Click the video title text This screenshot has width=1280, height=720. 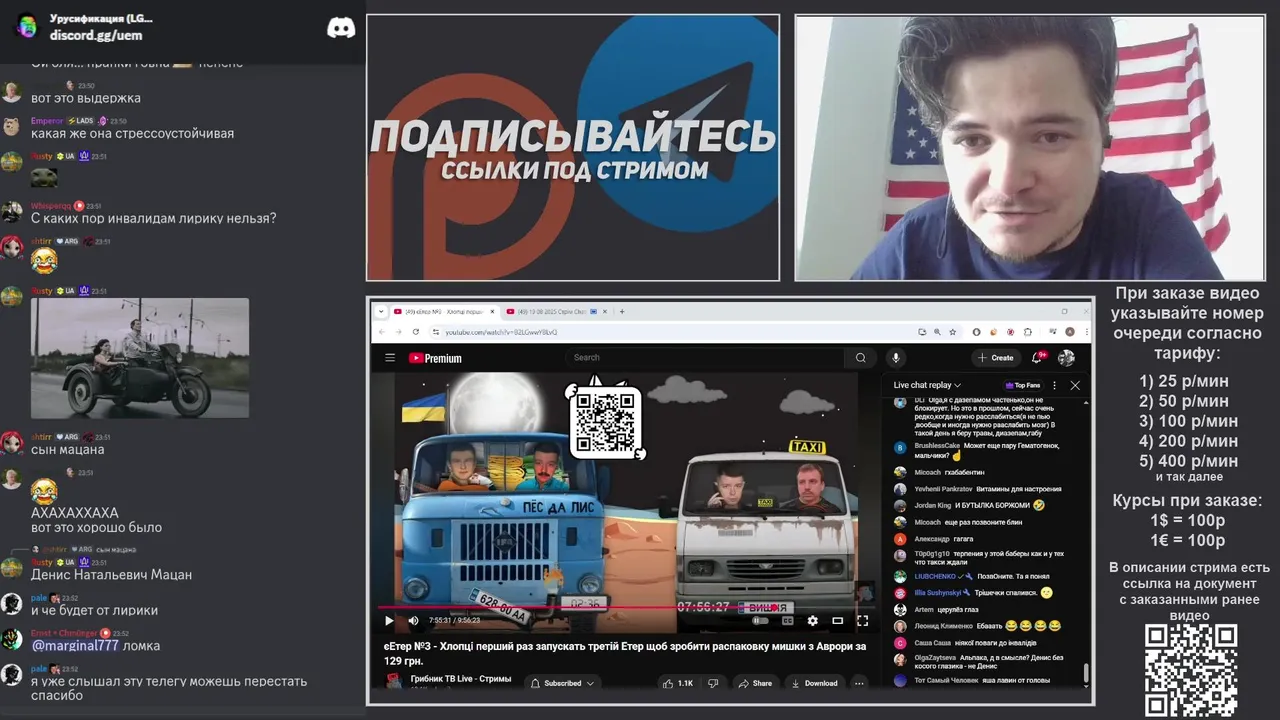(625, 653)
